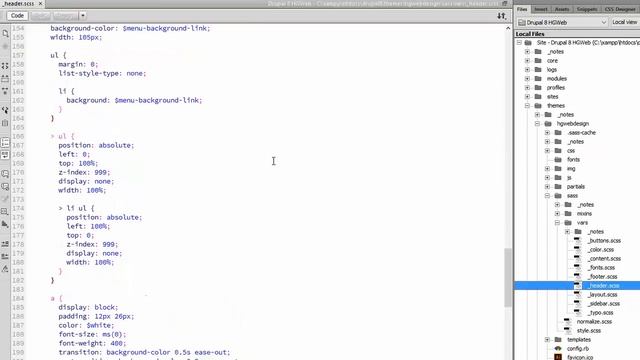Image resolution: width=640 pixels, height=360 pixels.
Task: Select the fonts folder icon
Action: pos(558,160)
